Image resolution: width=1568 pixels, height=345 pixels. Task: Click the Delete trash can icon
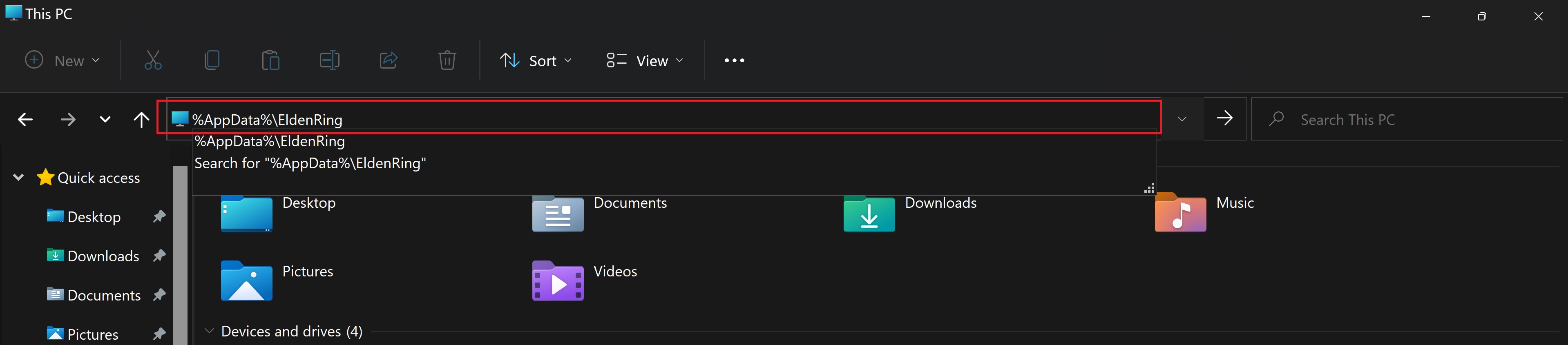click(447, 60)
